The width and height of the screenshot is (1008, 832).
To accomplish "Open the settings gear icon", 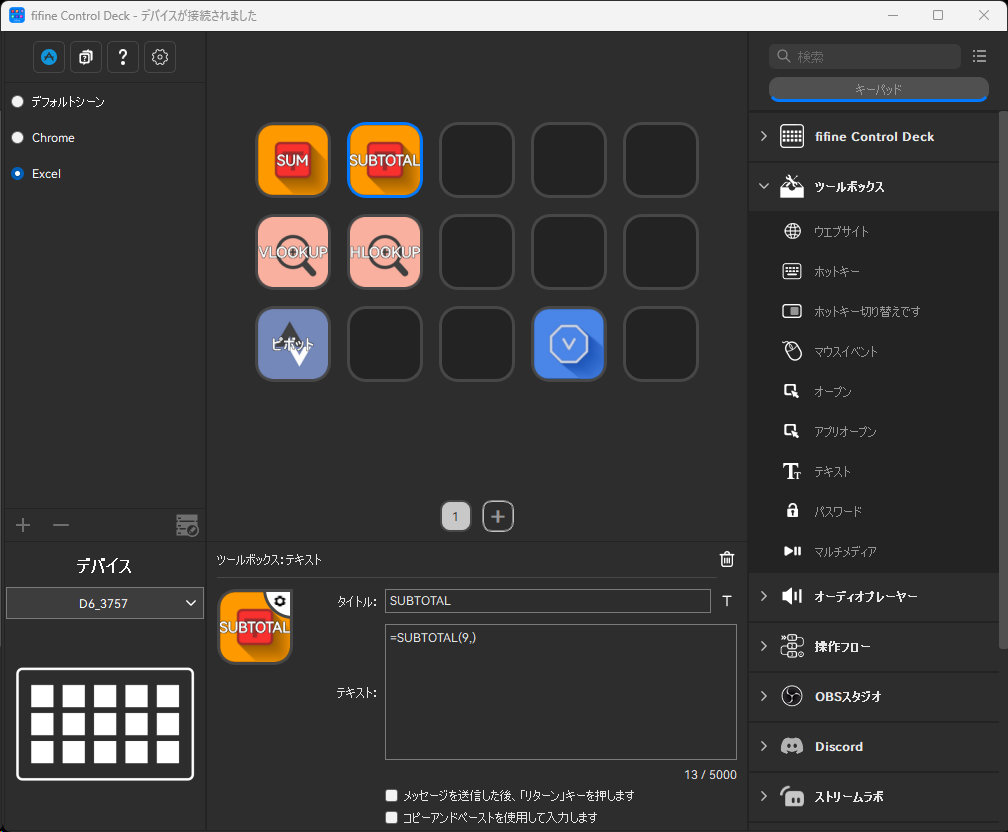I will pos(159,57).
